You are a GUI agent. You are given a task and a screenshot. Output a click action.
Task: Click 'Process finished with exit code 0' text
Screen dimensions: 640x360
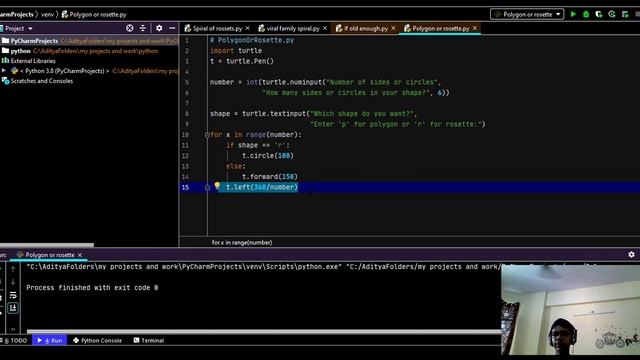point(92,288)
